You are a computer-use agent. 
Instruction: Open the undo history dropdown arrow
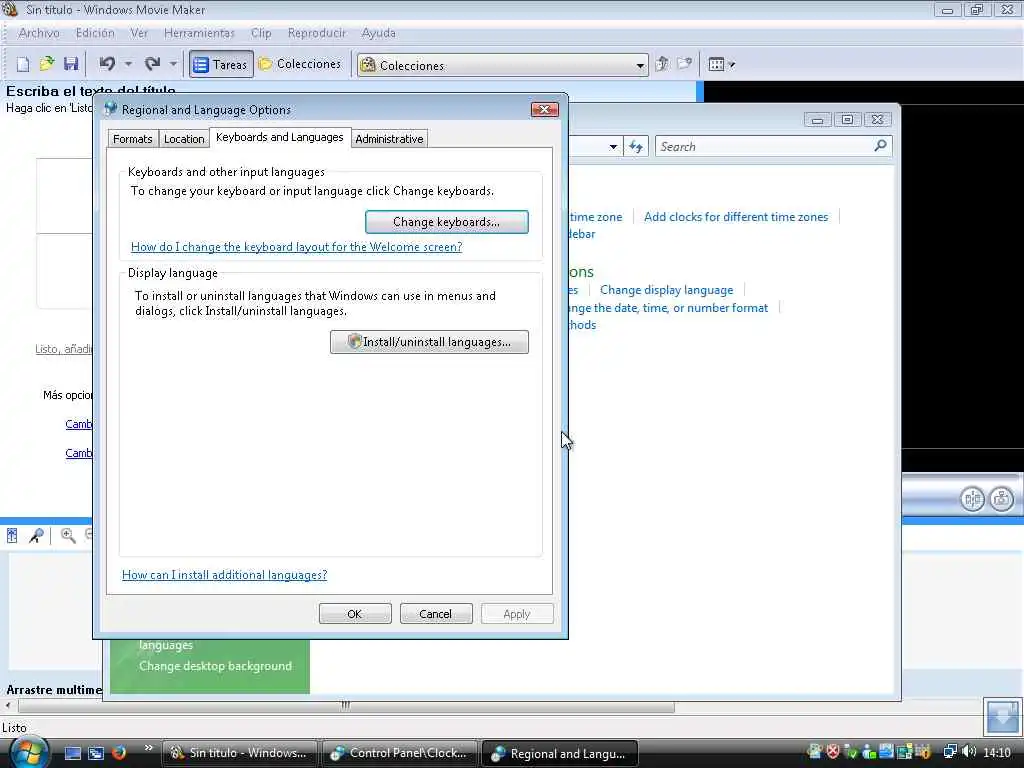click(x=128, y=64)
